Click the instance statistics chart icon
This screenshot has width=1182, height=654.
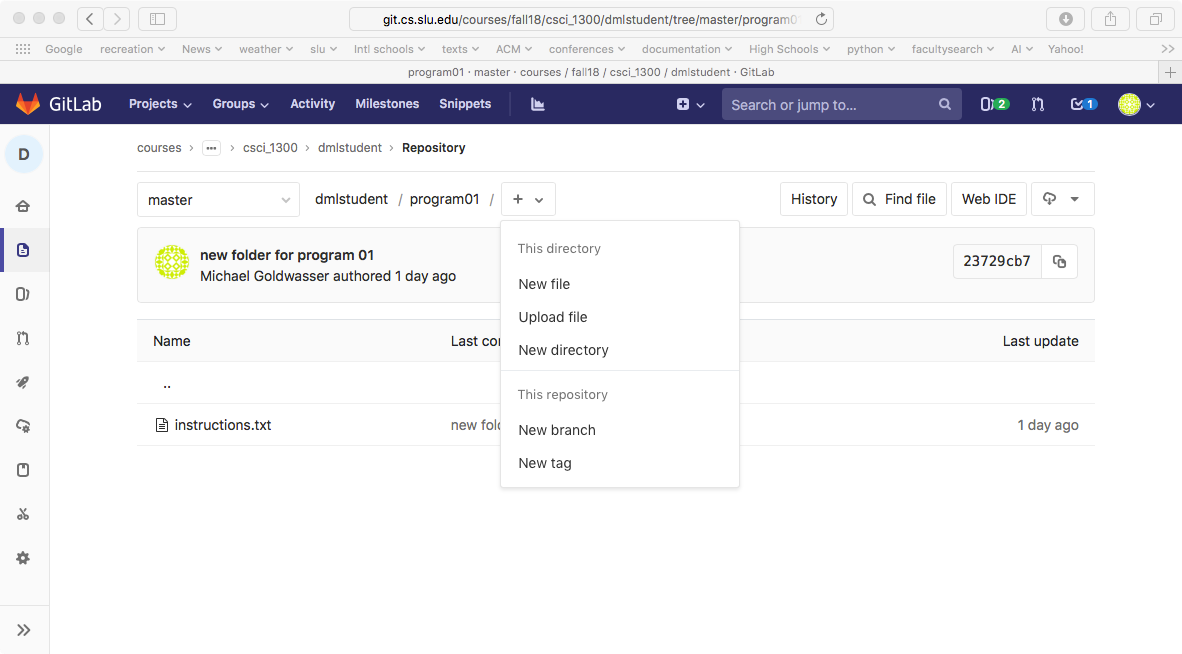point(538,104)
